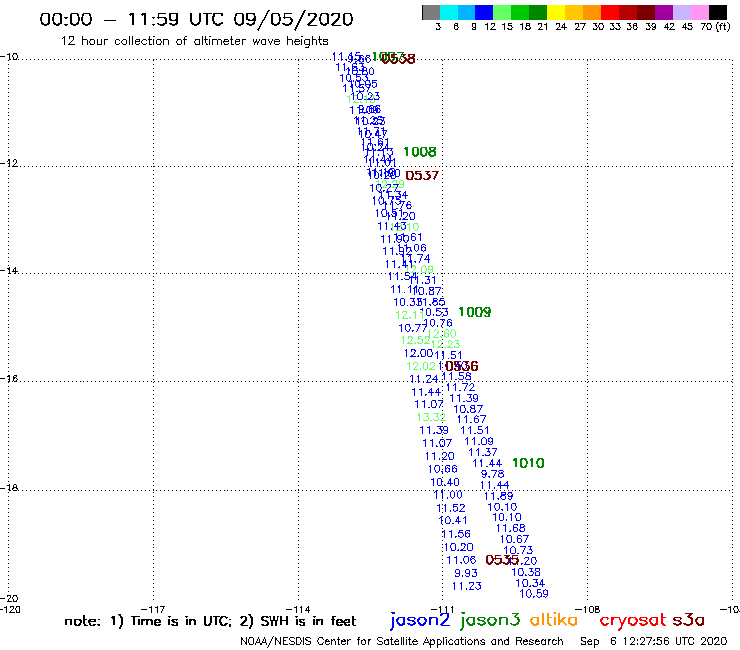
Task: Click the green time label 1009
Action: (x=474, y=312)
